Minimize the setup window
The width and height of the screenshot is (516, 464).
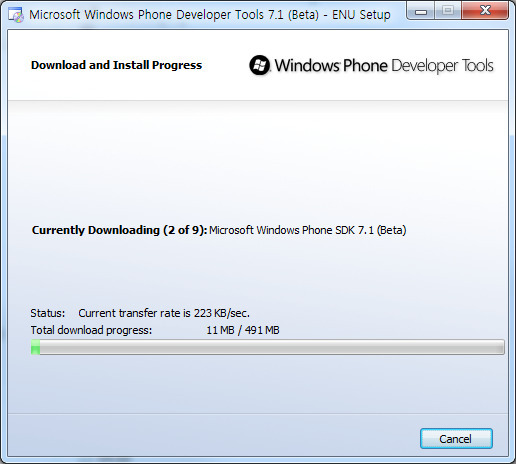pyautogui.click(x=421, y=12)
